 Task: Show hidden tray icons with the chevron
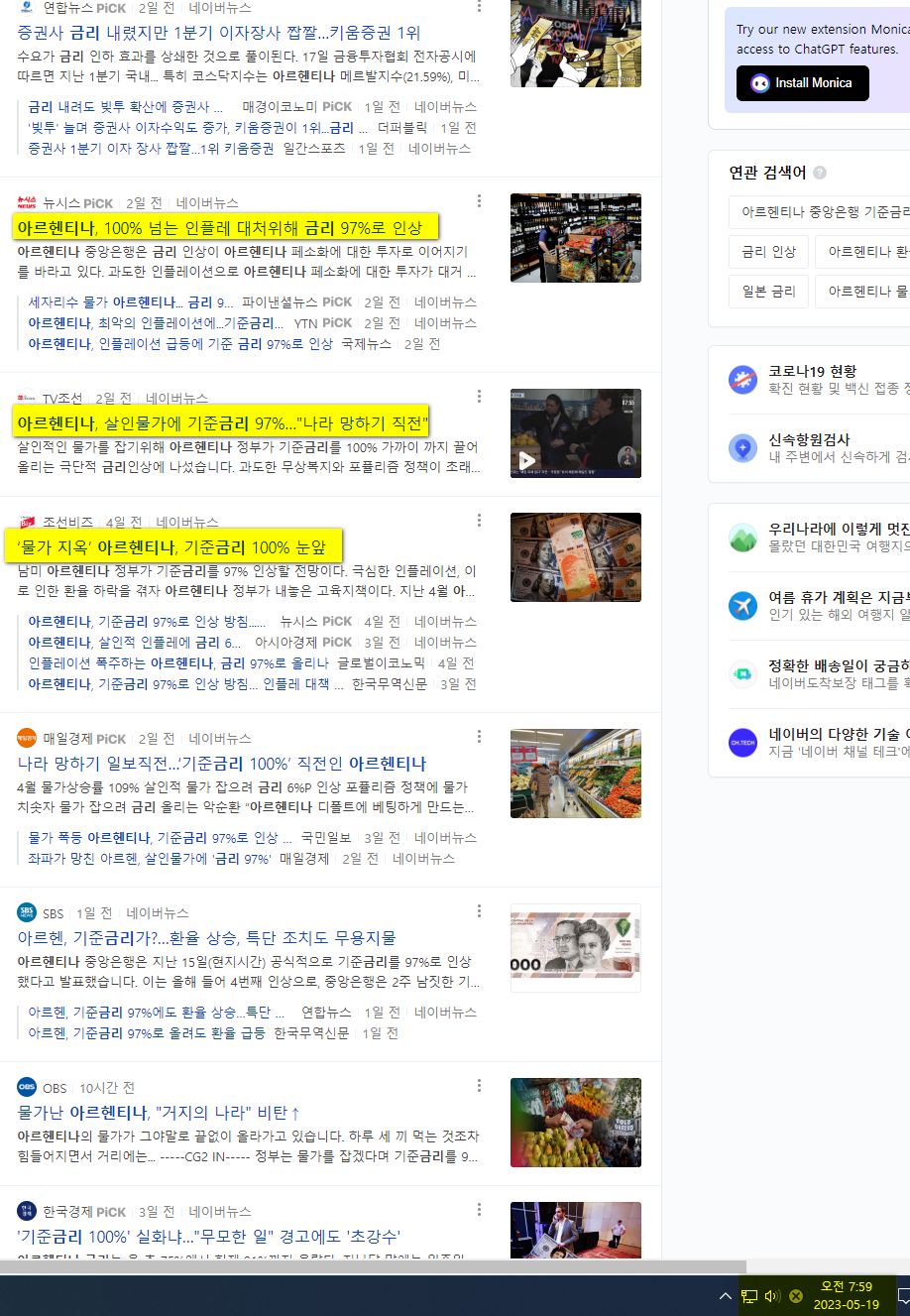coord(726,1296)
